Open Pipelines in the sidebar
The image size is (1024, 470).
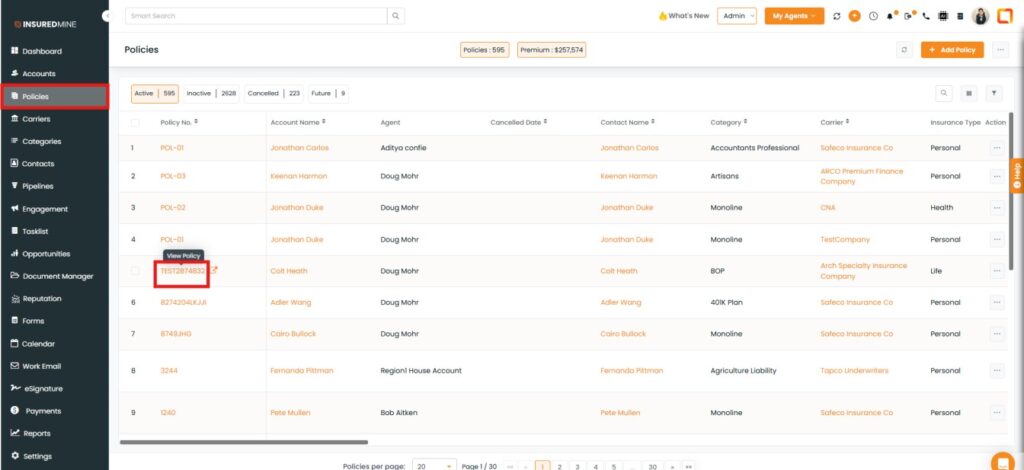pyautogui.click(x=37, y=186)
